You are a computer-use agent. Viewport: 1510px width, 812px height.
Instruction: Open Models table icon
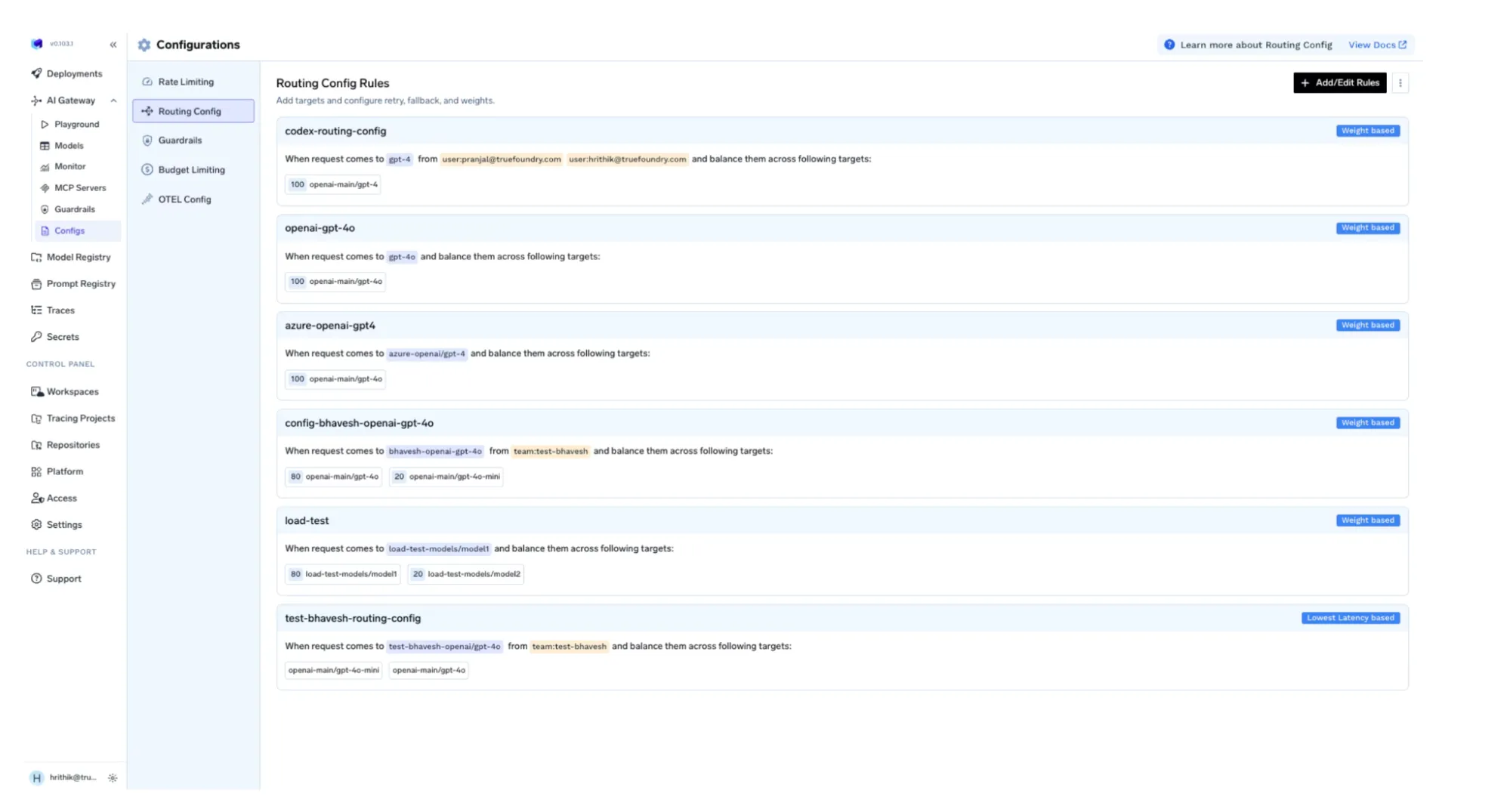pyautogui.click(x=45, y=146)
